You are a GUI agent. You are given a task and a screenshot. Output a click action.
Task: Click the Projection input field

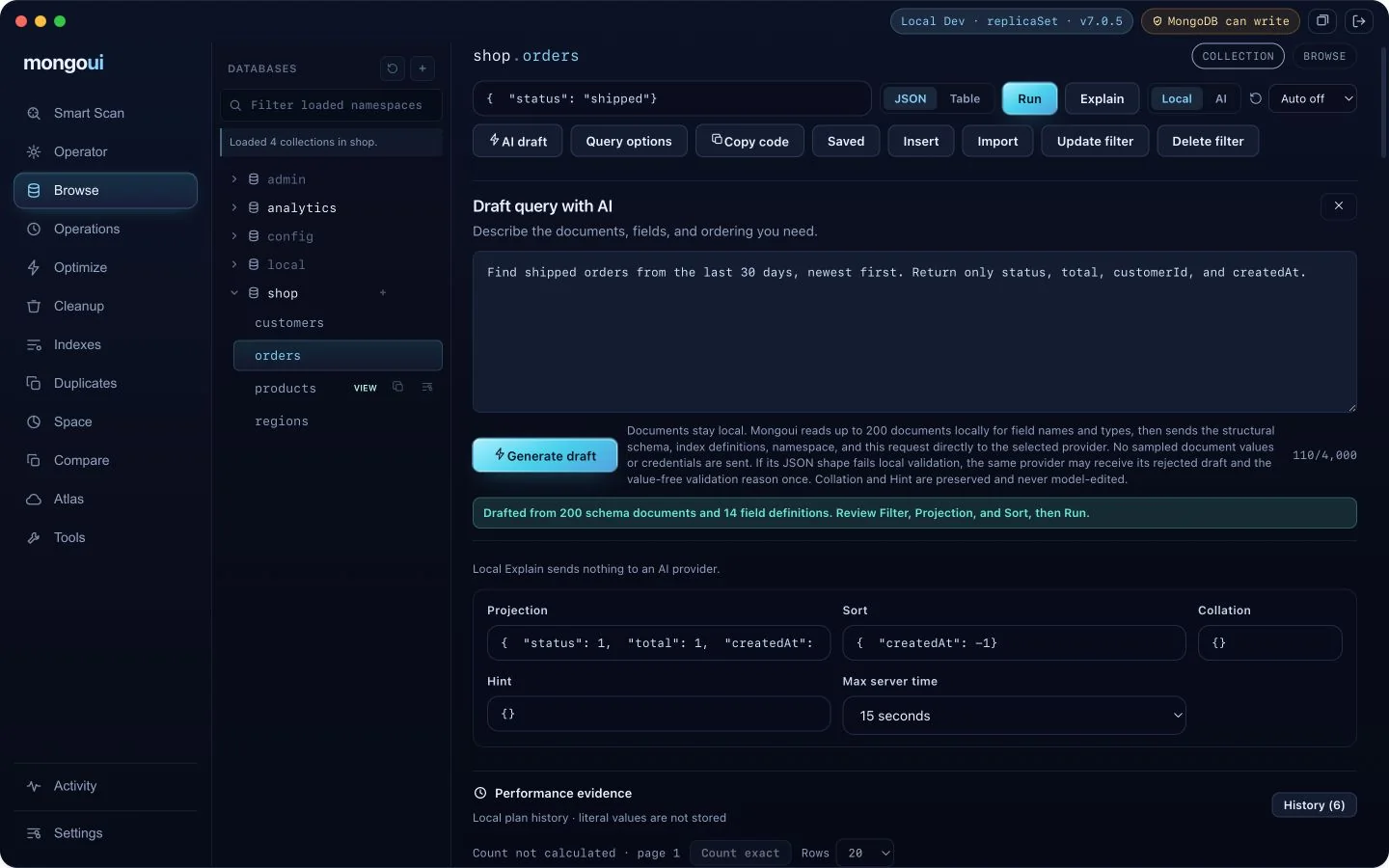(659, 643)
